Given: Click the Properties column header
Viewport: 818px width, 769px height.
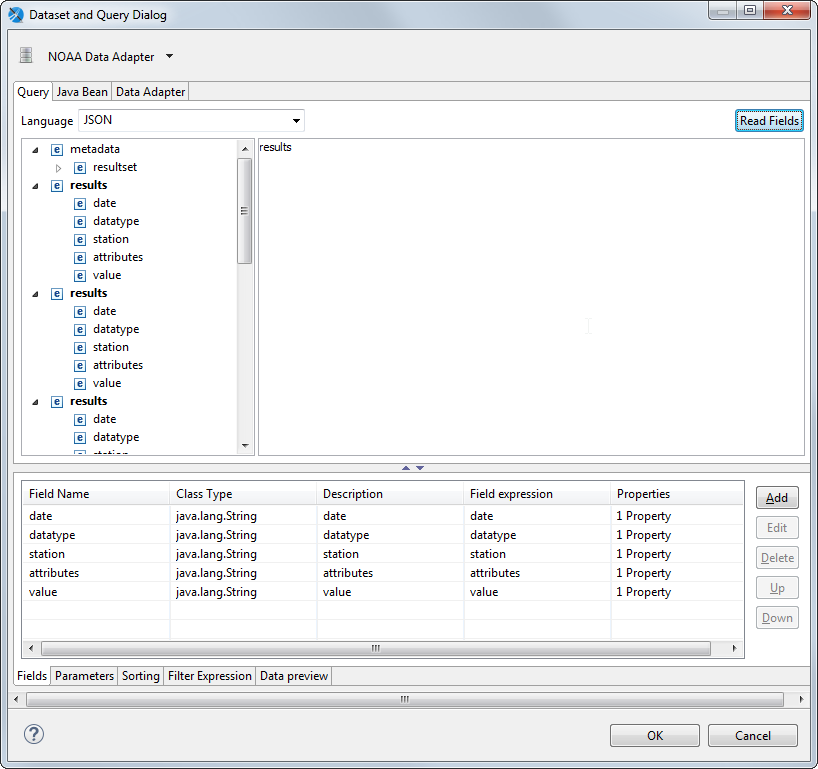Looking at the screenshot, I should [677, 494].
